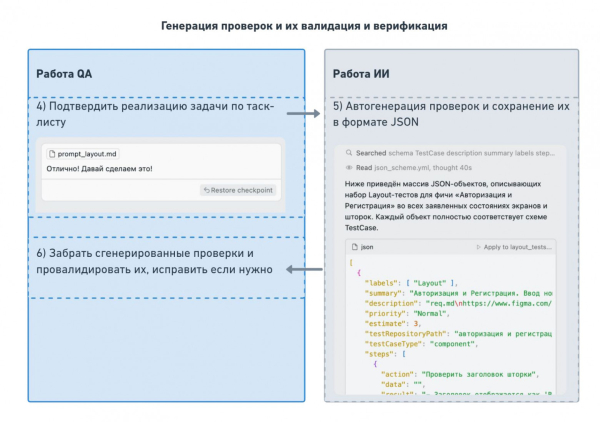Click the right arrow from step 4 to step 5
The width and height of the screenshot is (600, 422).
(x=303, y=114)
